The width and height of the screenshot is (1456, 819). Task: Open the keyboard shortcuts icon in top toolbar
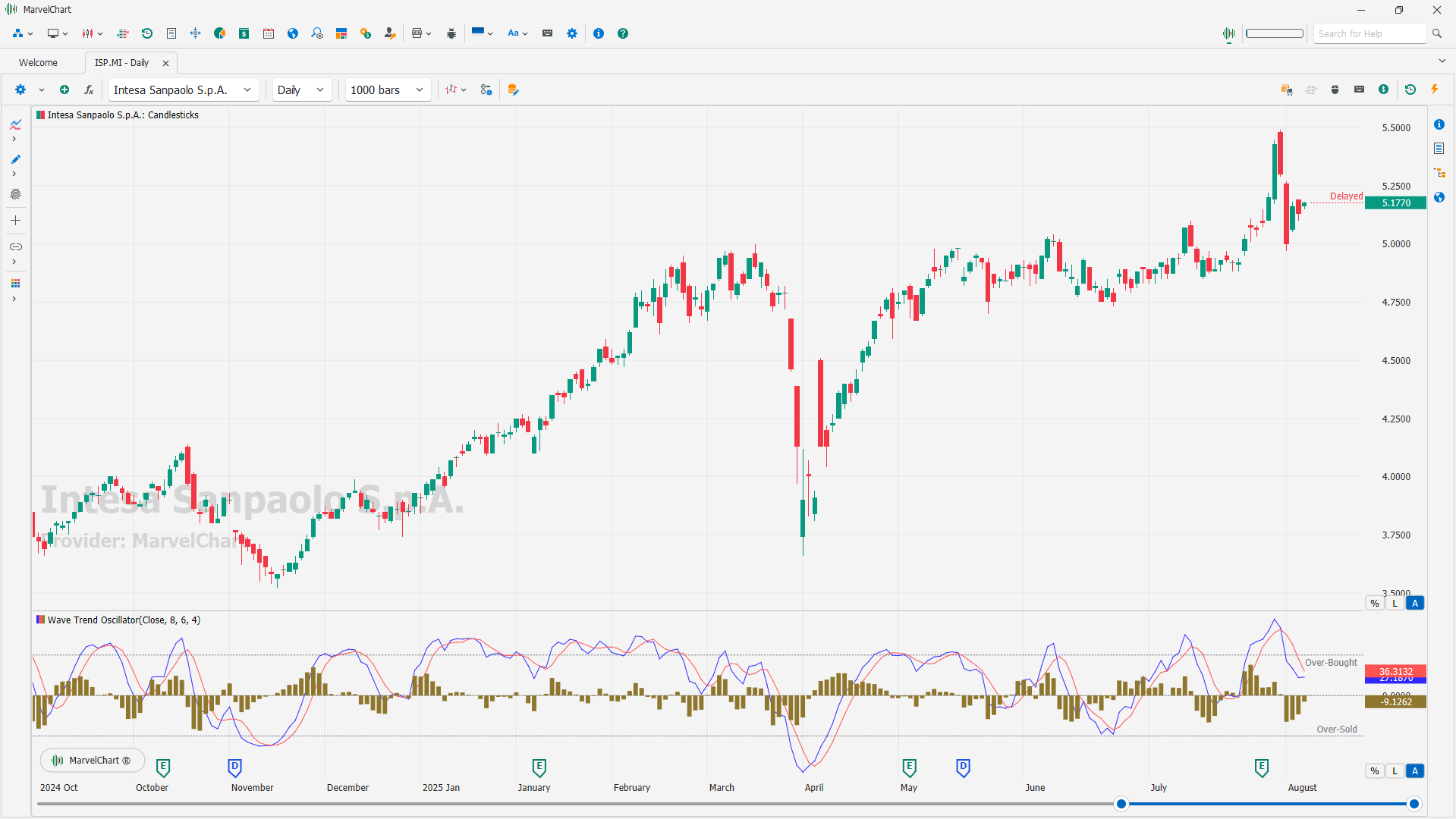point(547,33)
